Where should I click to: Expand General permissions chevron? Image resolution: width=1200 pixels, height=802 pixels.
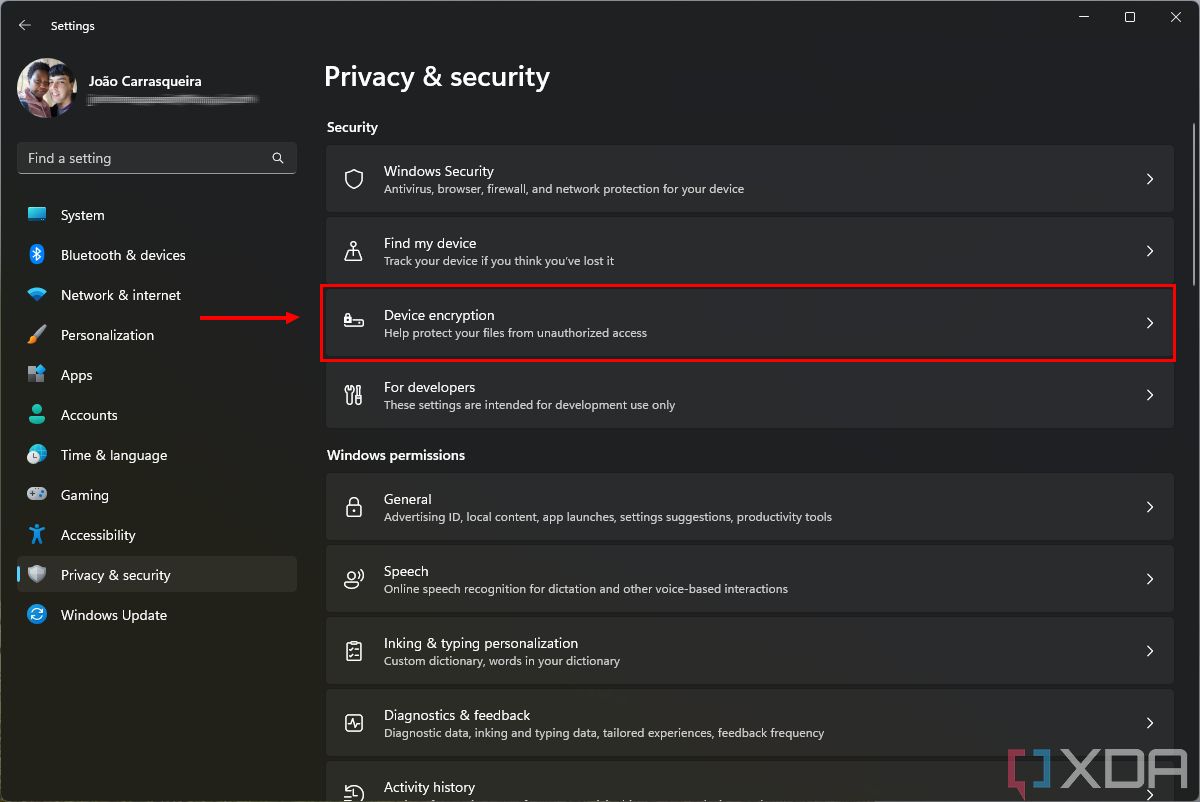(x=1150, y=507)
